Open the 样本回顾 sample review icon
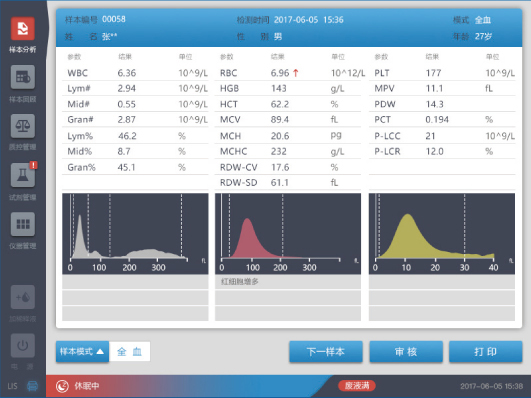Screen dimensions: 531x398 [23, 77]
